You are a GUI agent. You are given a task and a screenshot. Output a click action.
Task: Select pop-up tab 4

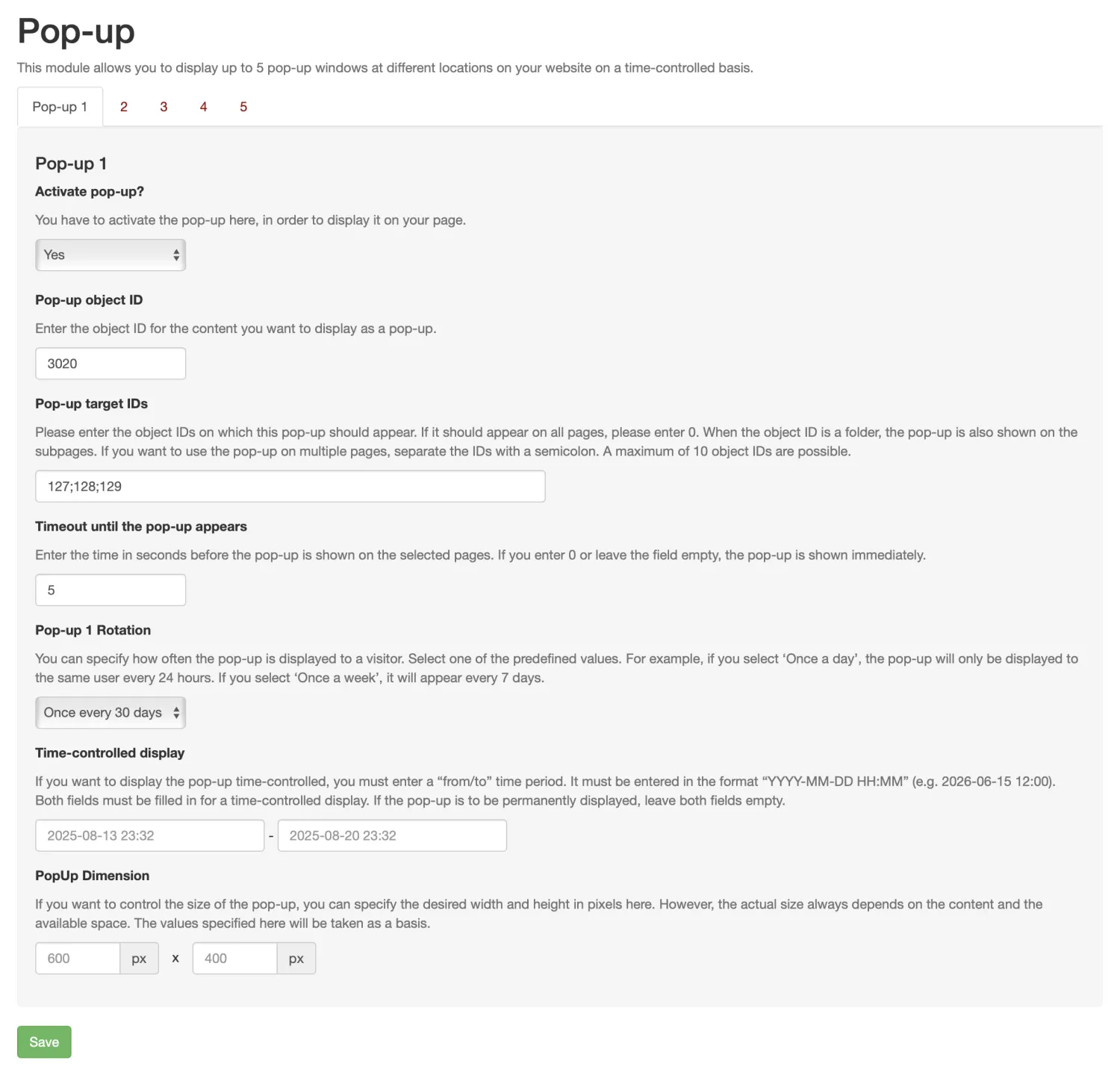[x=203, y=107]
